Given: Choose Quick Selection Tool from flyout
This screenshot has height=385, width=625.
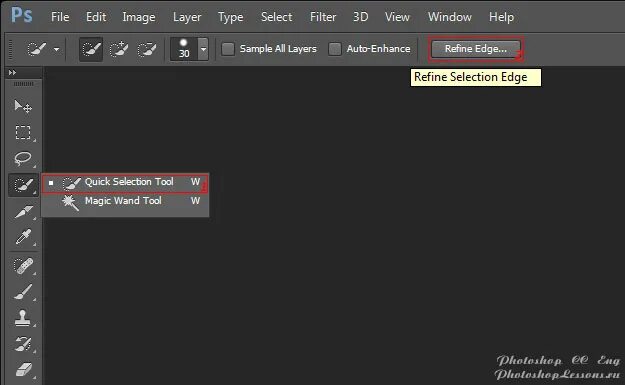Looking at the screenshot, I should point(125,183).
